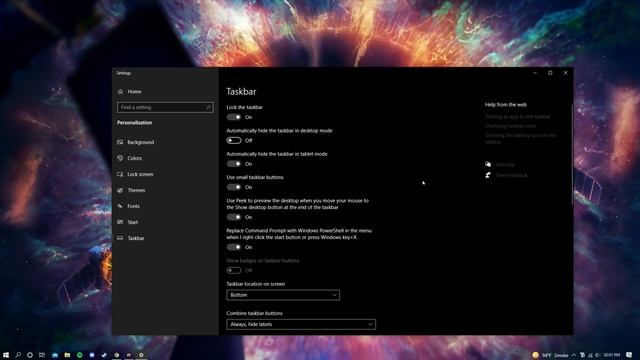640x360 pixels.
Task: Click the Give feedback person icon
Action: (488, 175)
